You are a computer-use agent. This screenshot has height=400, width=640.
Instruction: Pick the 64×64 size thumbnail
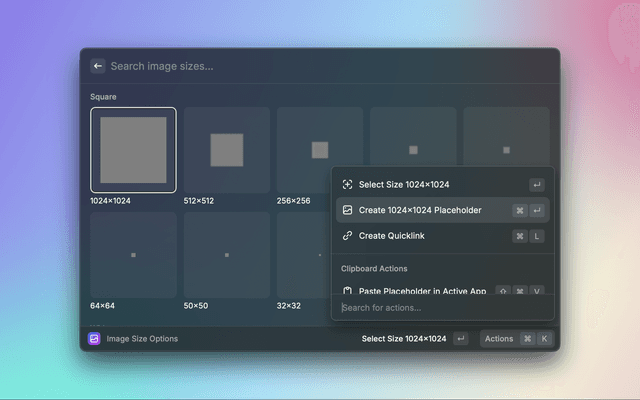(x=133, y=255)
